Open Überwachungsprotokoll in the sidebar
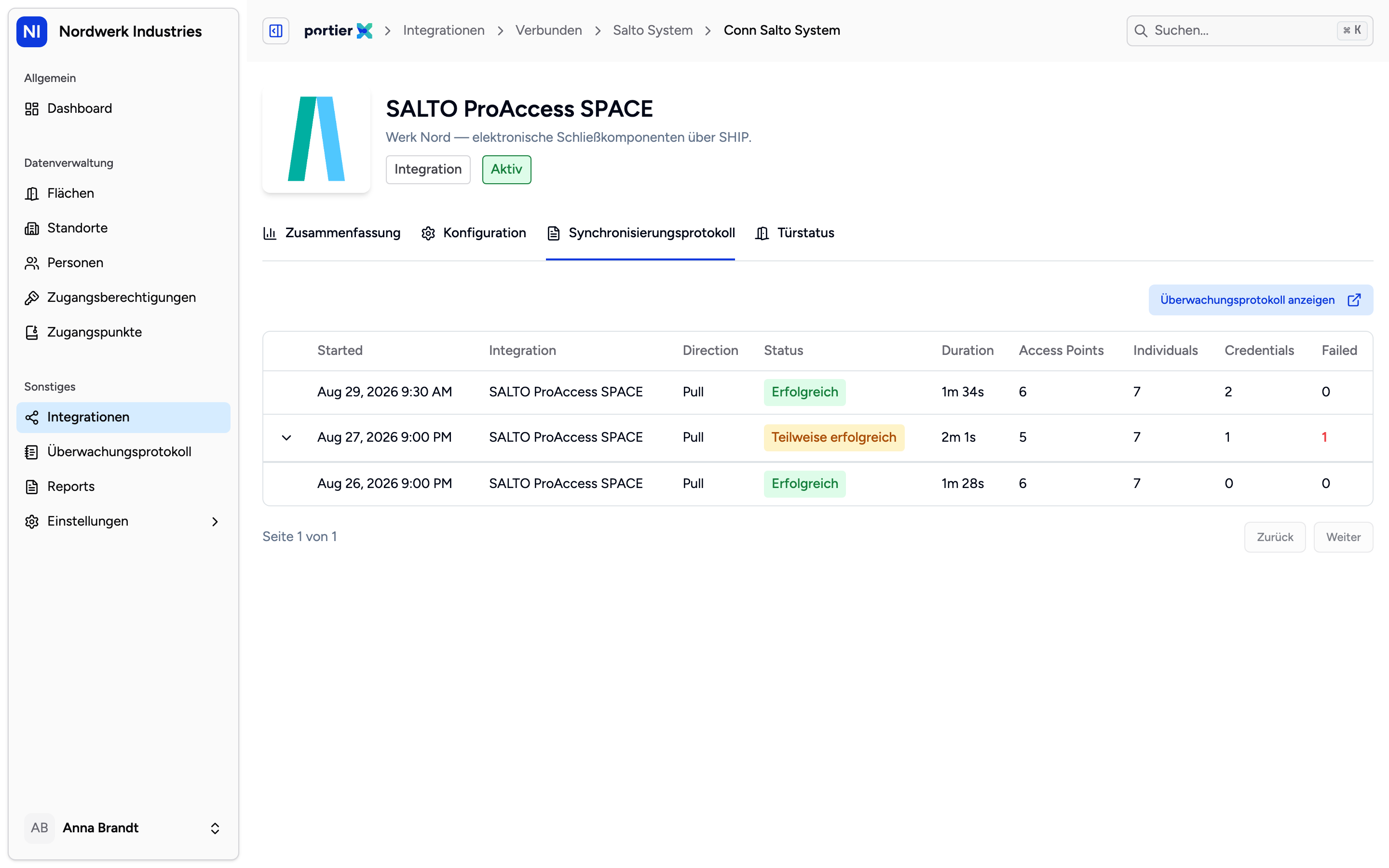1389x868 pixels. pos(123,452)
